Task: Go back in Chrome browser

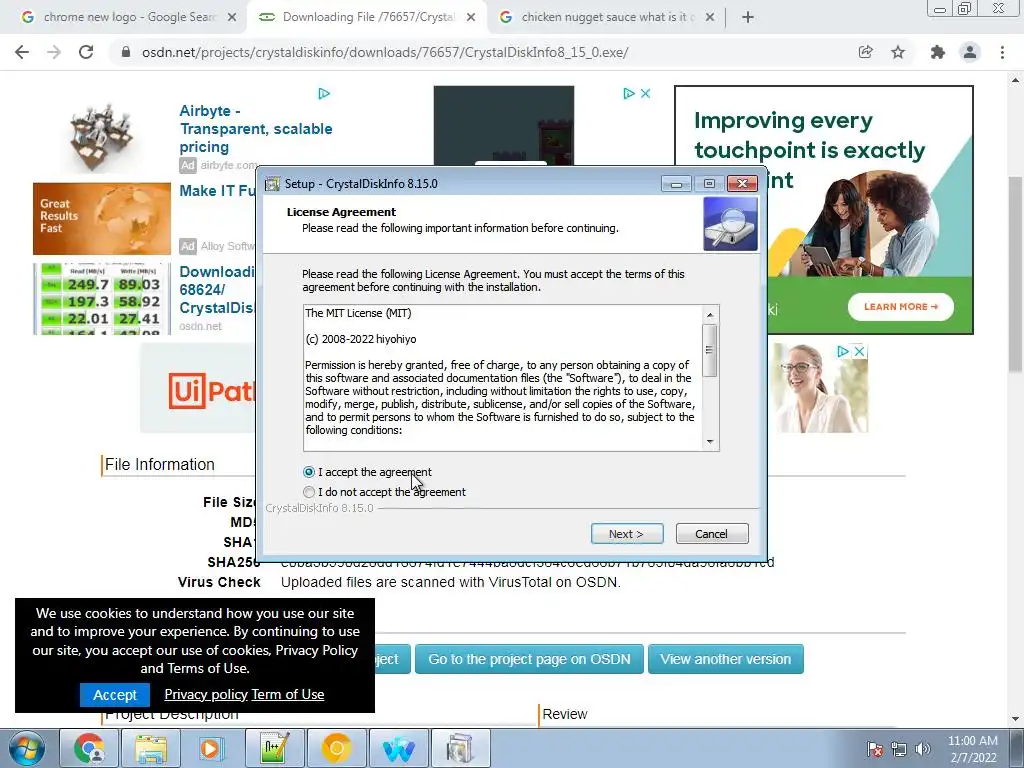Action: (x=22, y=52)
